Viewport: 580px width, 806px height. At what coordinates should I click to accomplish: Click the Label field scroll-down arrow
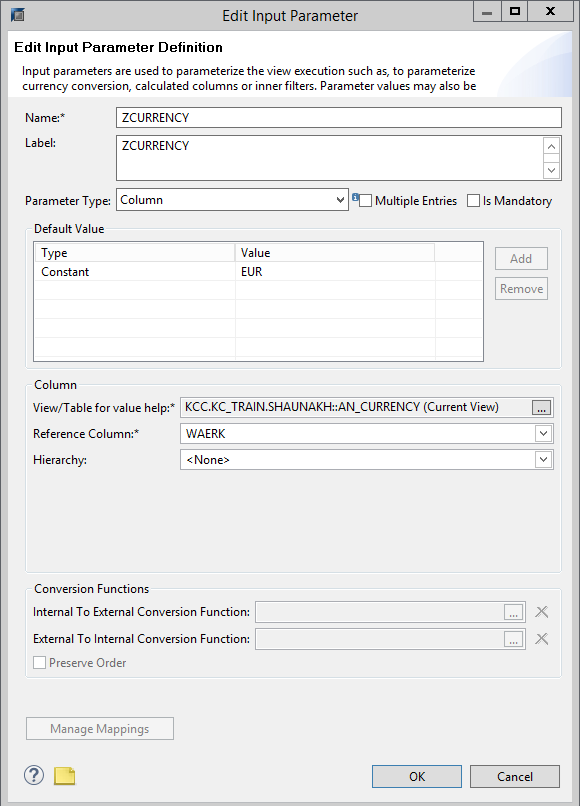(551, 170)
